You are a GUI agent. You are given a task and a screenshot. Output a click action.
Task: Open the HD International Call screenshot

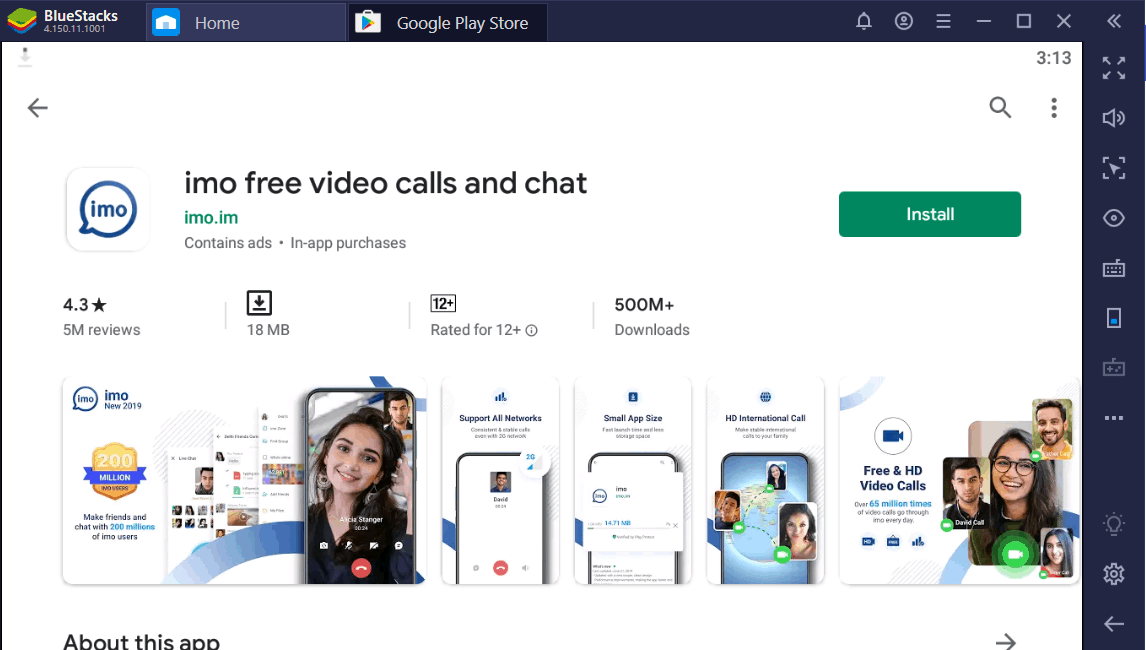[765, 480]
